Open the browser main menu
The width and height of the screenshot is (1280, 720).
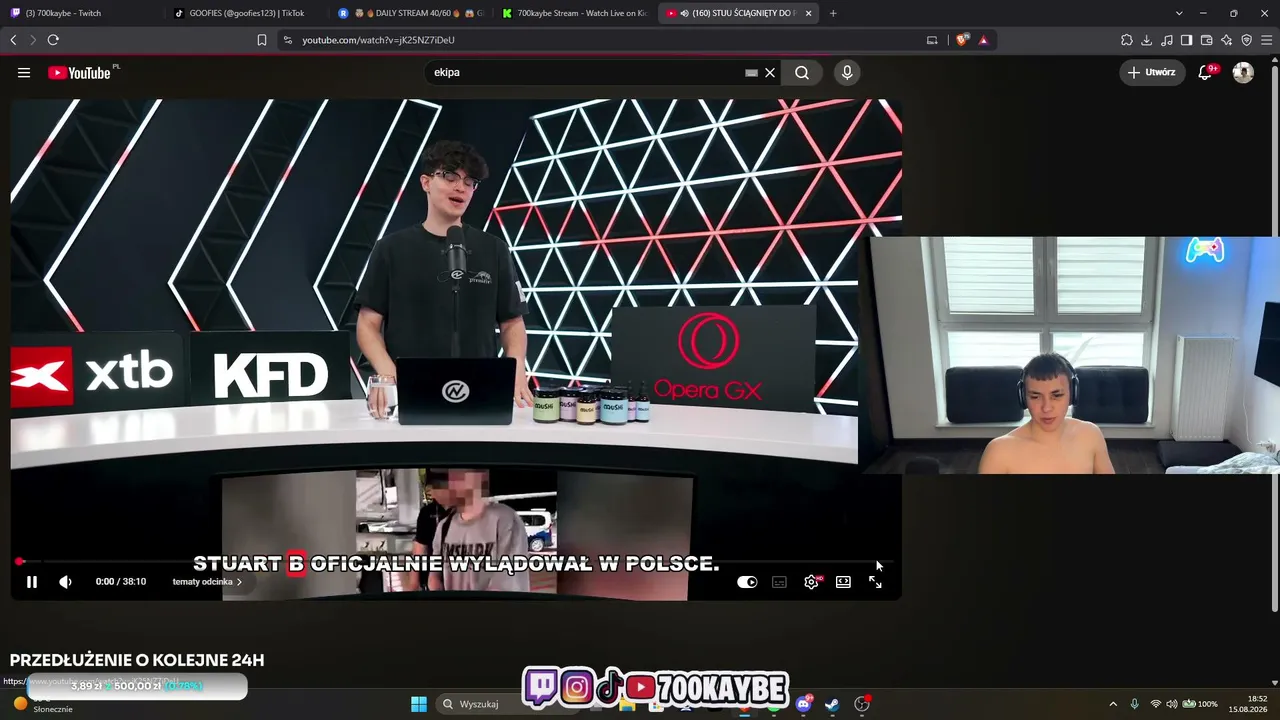(x=1267, y=40)
